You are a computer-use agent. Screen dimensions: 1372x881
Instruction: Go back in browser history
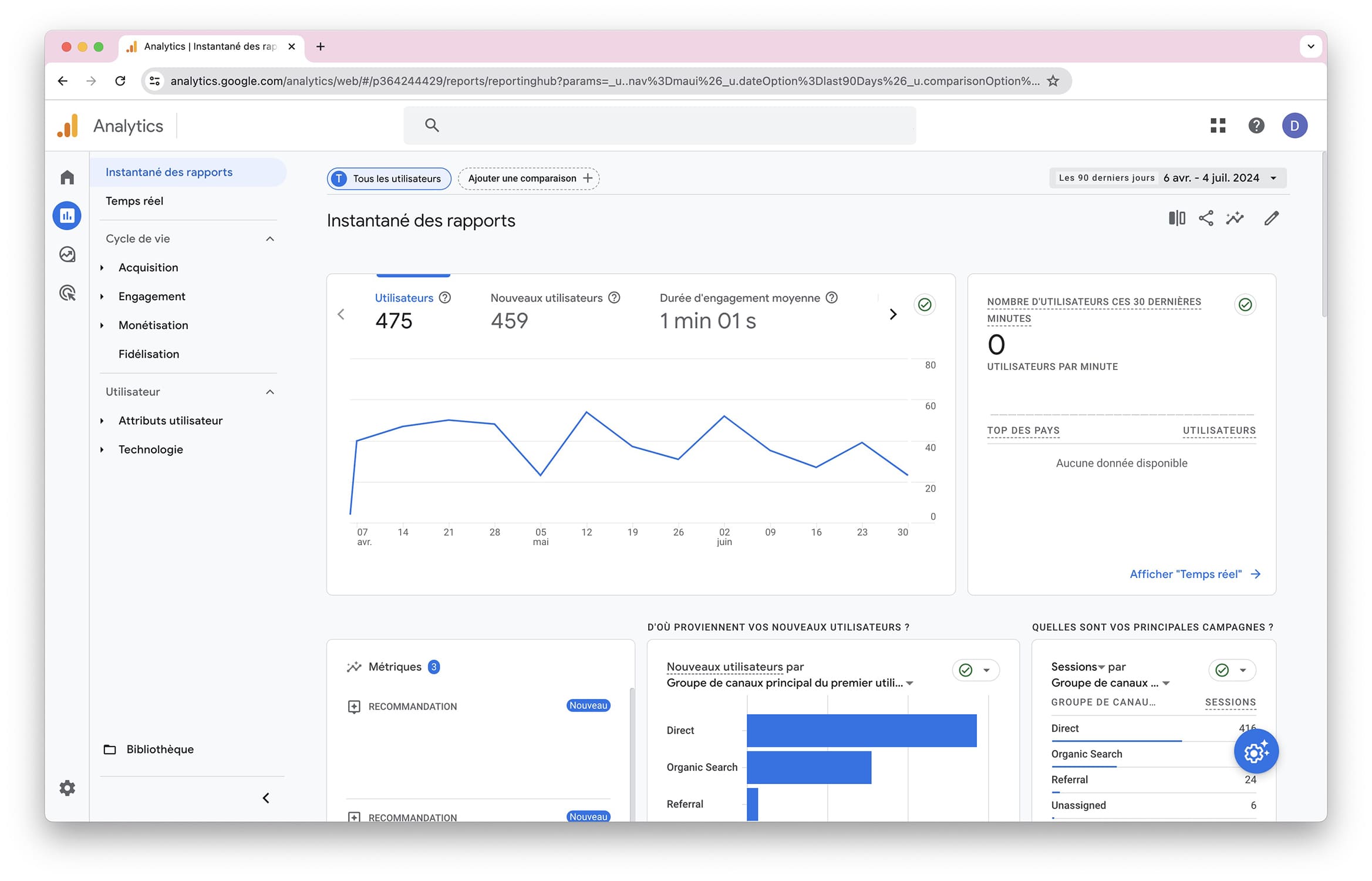pyautogui.click(x=63, y=80)
